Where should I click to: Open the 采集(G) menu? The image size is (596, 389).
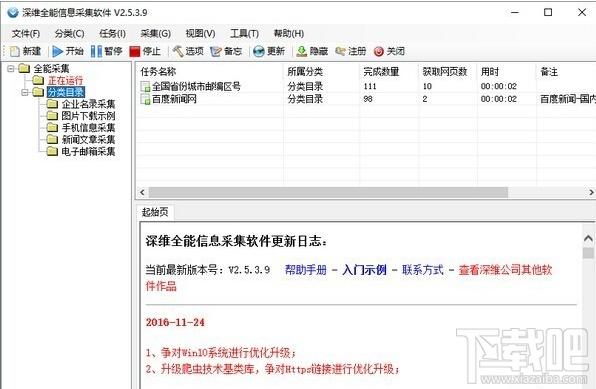pos(155,33)
